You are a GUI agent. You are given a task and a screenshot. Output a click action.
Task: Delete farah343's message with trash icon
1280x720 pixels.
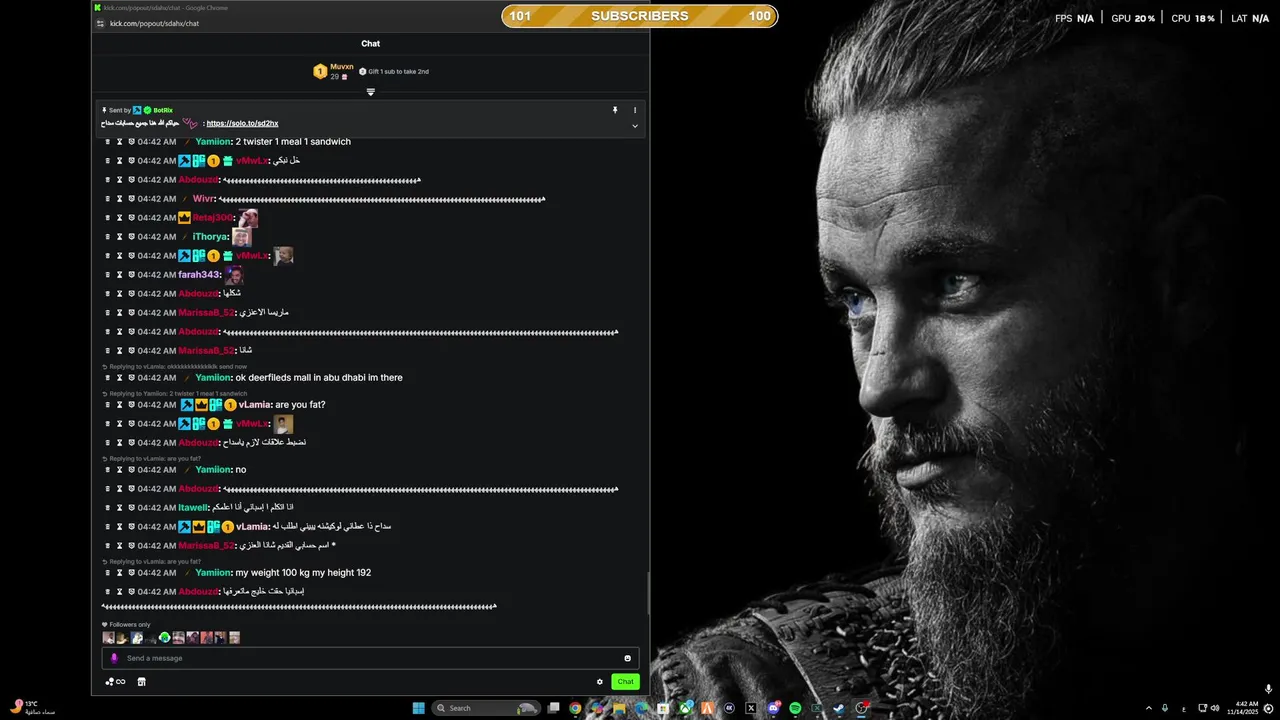(x=108, y=275)
